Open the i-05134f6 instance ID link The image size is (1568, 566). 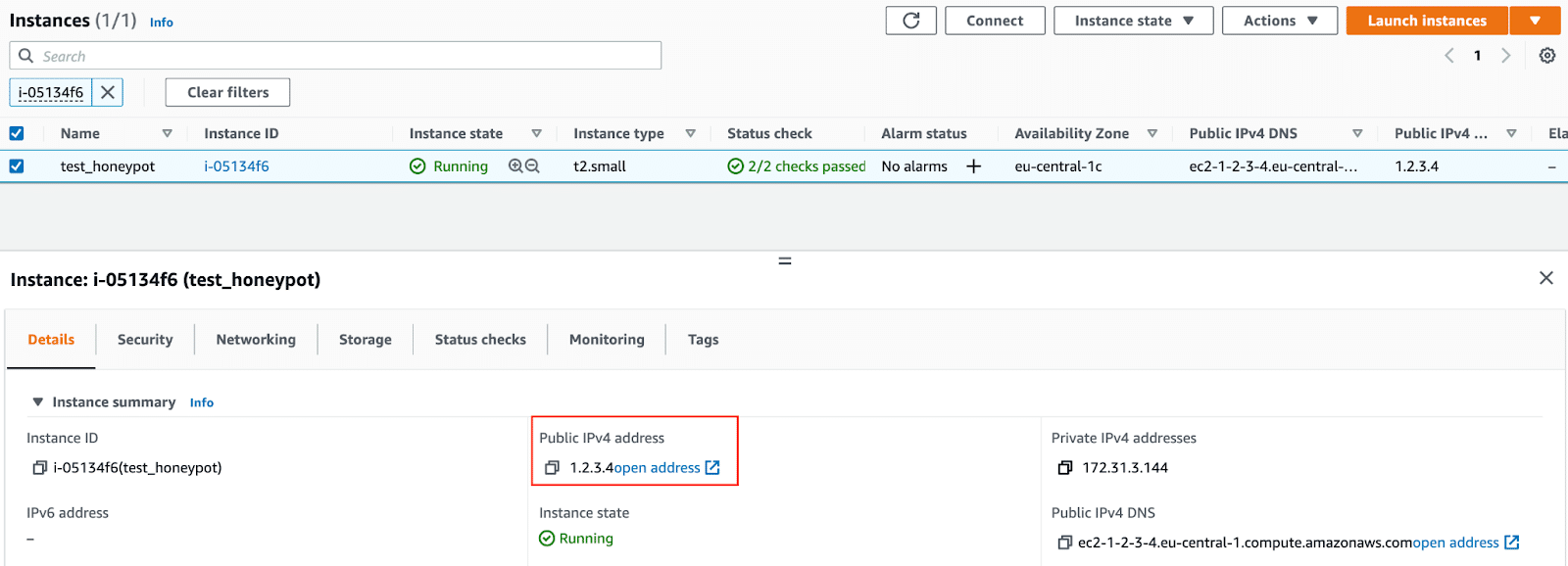236,166
